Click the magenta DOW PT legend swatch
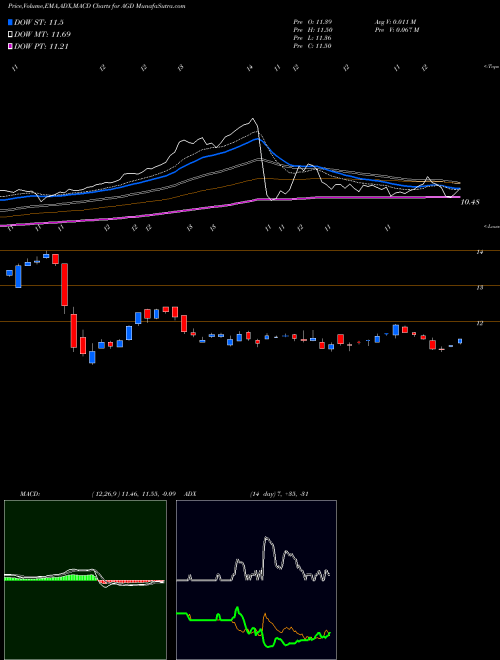Viewport: 500px width, 660px height. 10,47
